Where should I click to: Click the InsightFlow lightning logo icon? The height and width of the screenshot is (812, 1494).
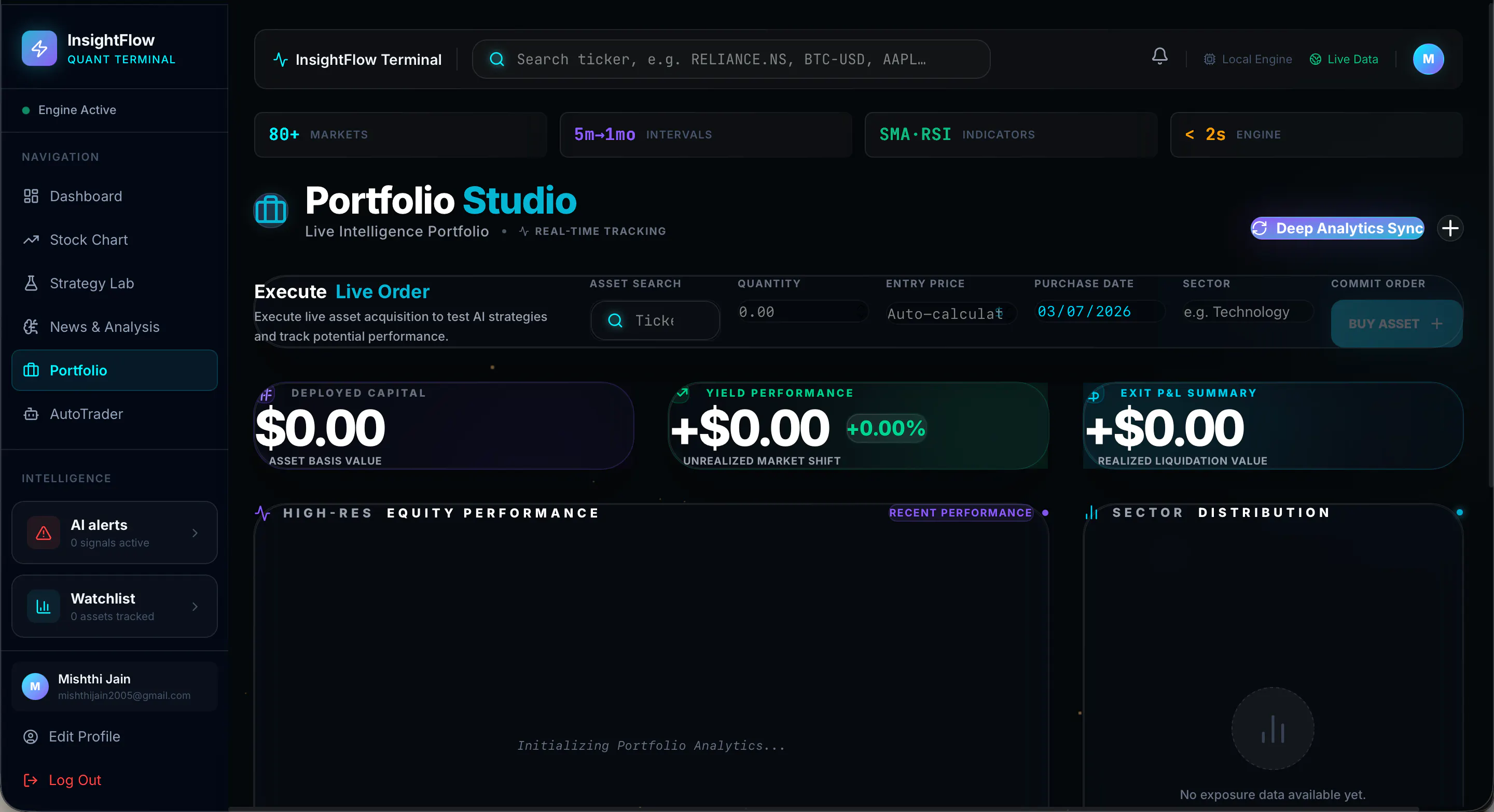(39, 48)
